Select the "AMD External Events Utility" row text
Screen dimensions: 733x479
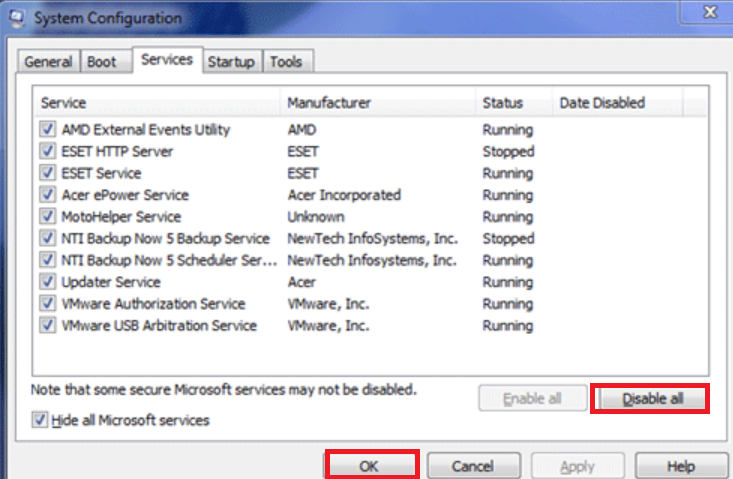coord(146,129)
